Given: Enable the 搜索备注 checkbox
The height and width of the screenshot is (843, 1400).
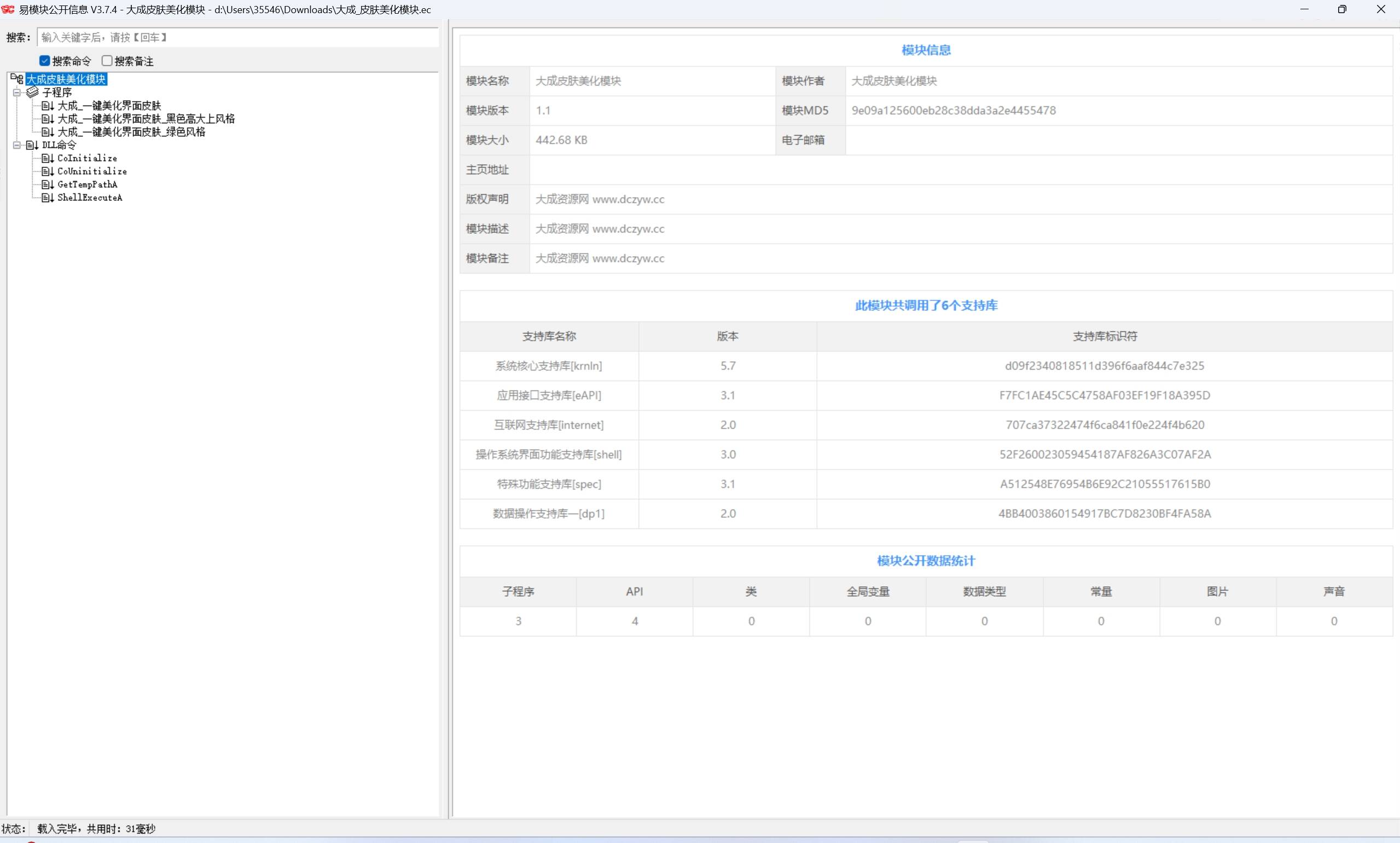Looking at the screenshot, I should (x=107, y=61).
